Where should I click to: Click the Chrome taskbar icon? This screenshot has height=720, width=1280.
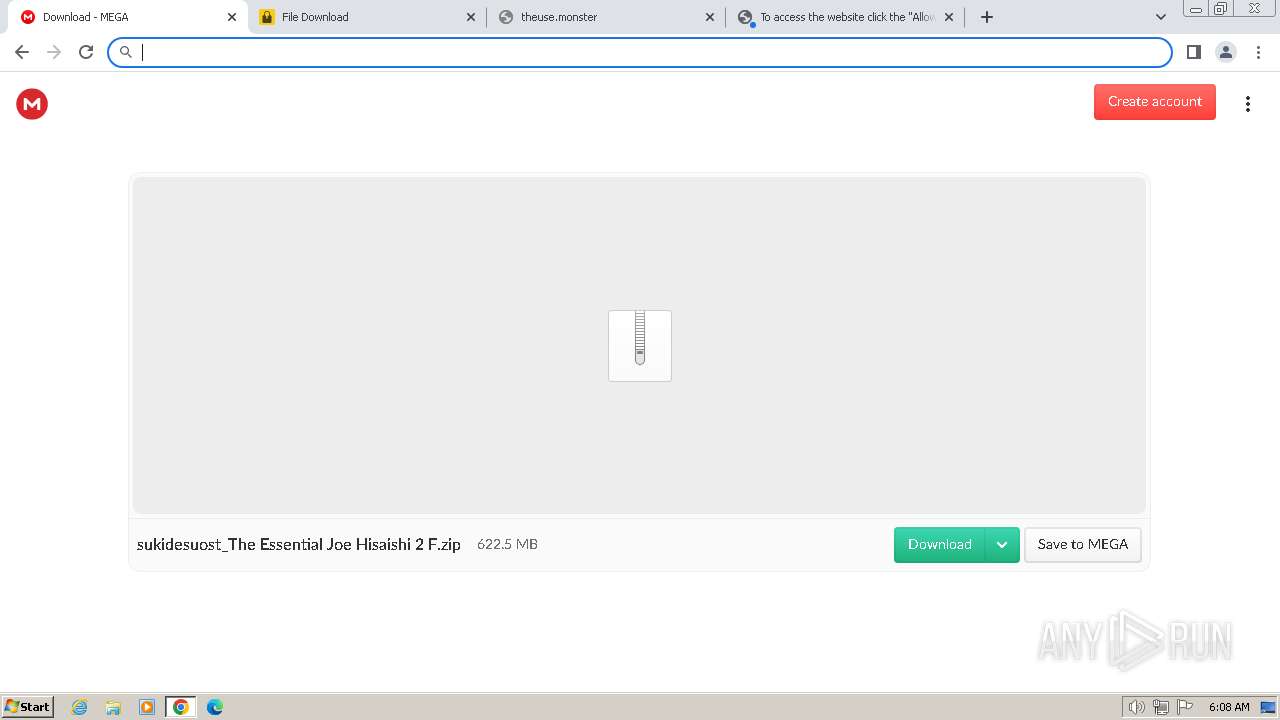181,707
